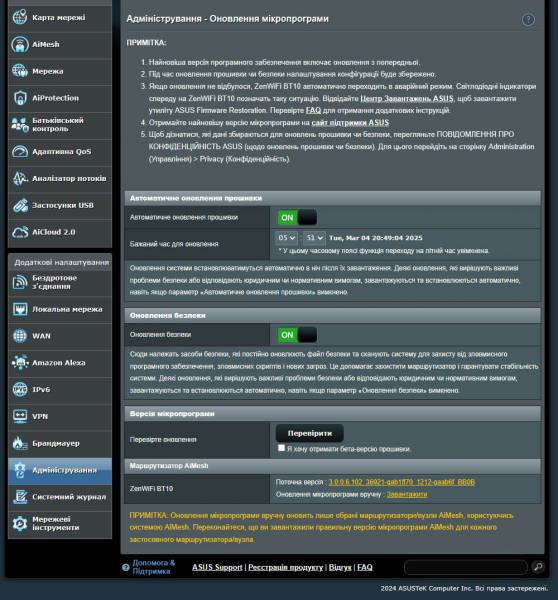Go to AiMesh menu label

[x=46, y=44]
